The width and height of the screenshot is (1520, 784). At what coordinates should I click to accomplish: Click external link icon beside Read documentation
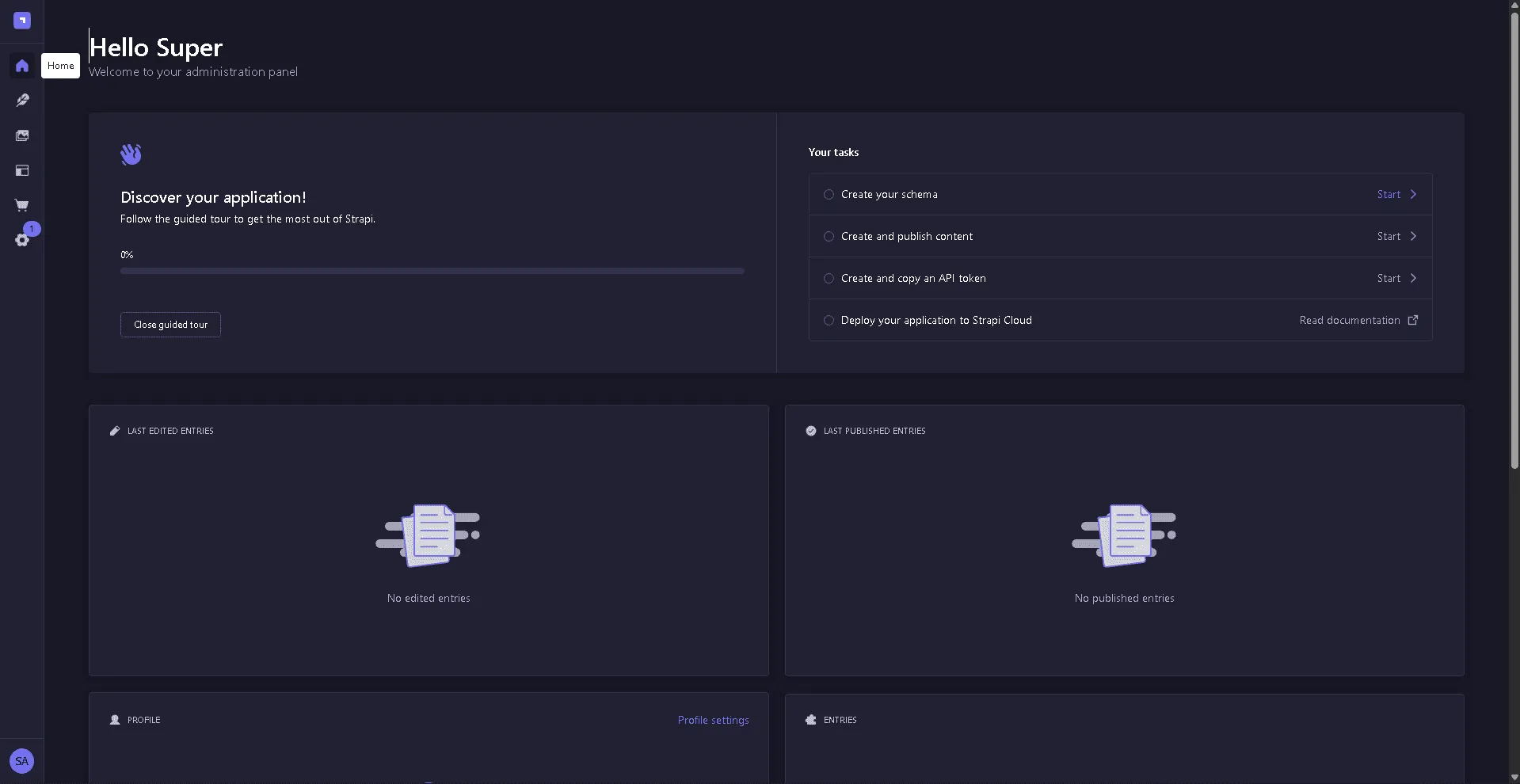point(1413,320)
